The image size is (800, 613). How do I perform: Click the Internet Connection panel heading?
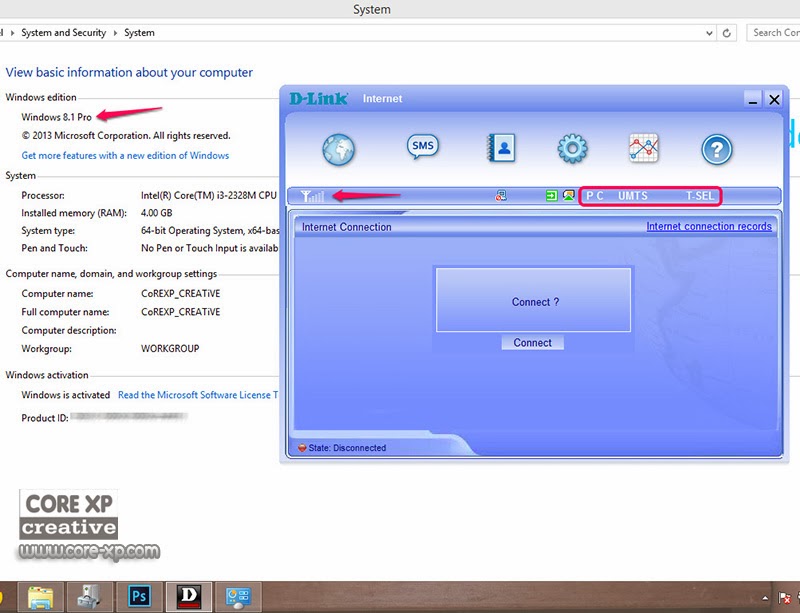346,227
